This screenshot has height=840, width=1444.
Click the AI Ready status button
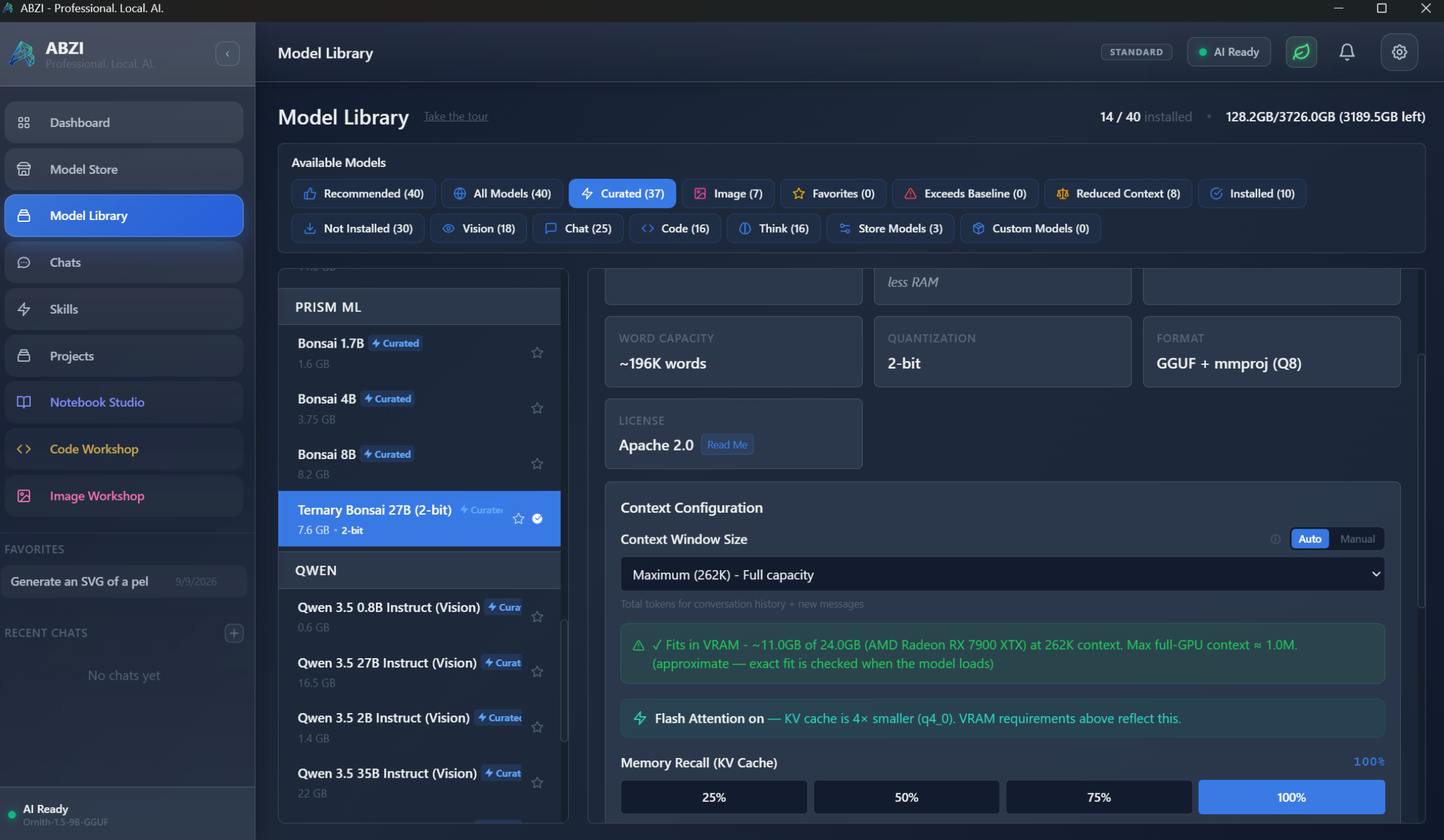pyautogui.click(x=1228, y=52)
